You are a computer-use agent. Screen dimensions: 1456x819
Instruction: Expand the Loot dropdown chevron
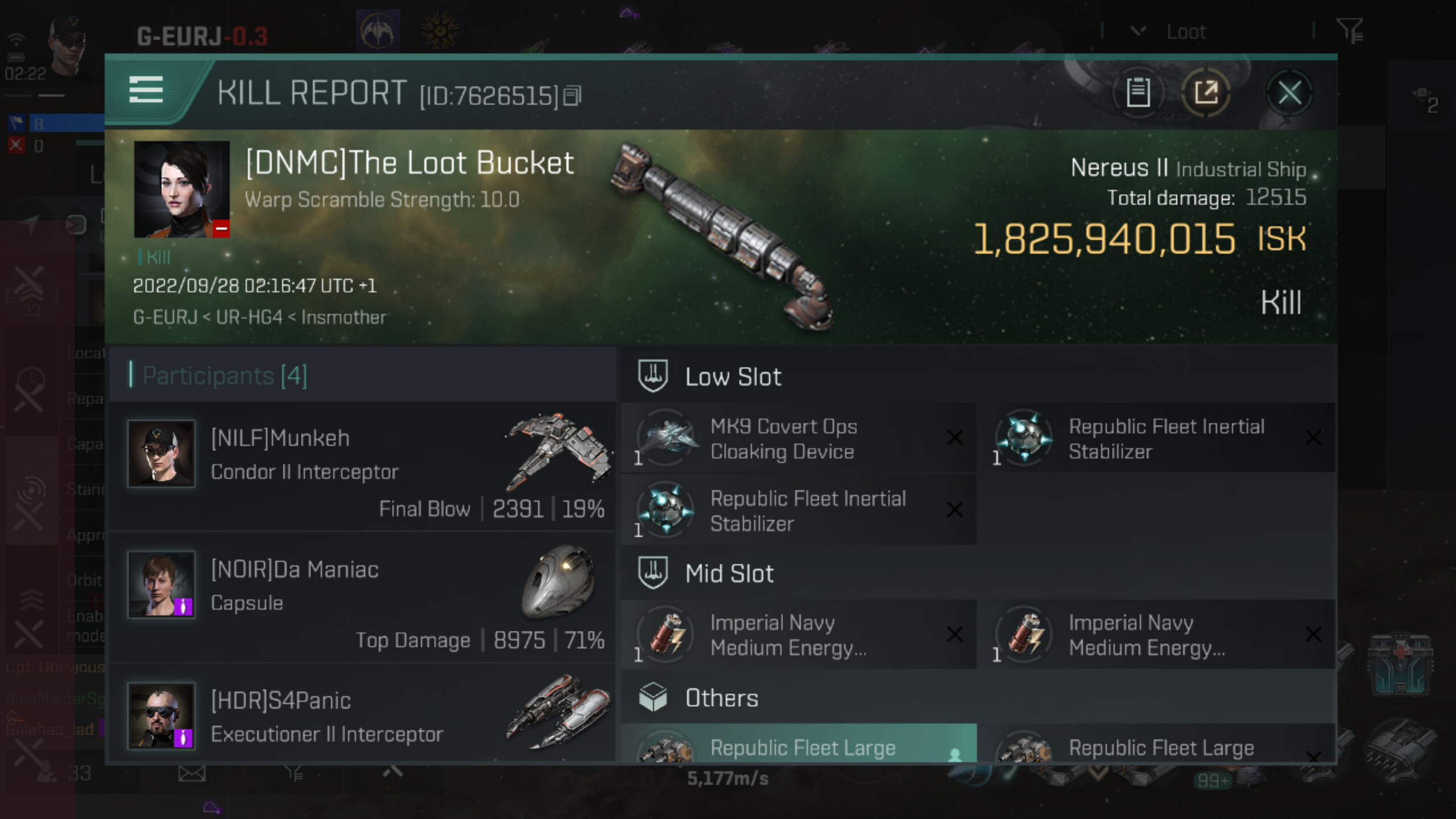(x=1137, y=31)
